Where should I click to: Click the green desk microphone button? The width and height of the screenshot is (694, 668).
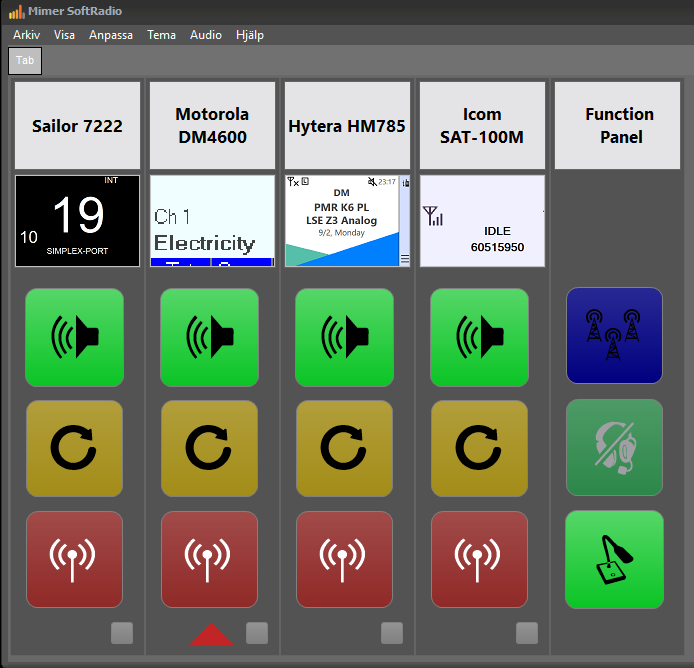click(614, 560)
